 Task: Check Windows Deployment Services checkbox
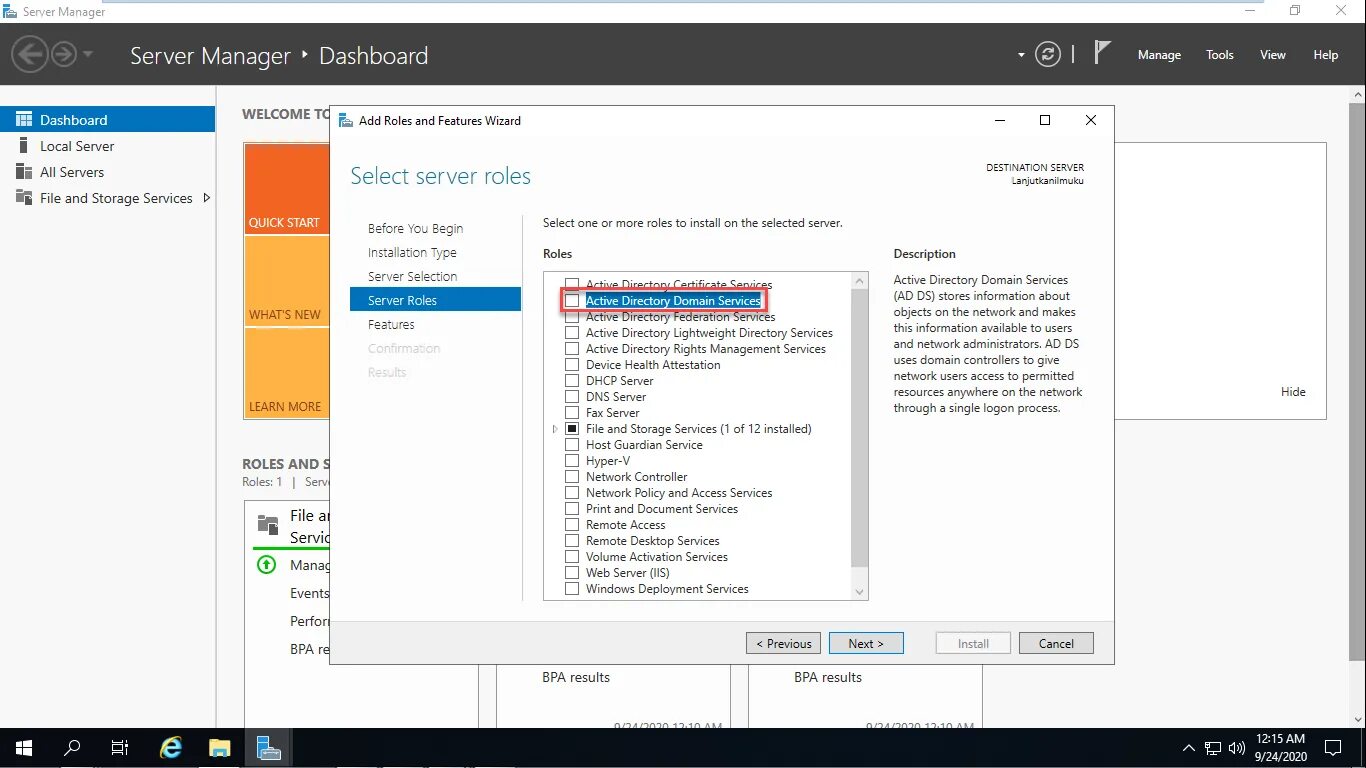point(572,589)
